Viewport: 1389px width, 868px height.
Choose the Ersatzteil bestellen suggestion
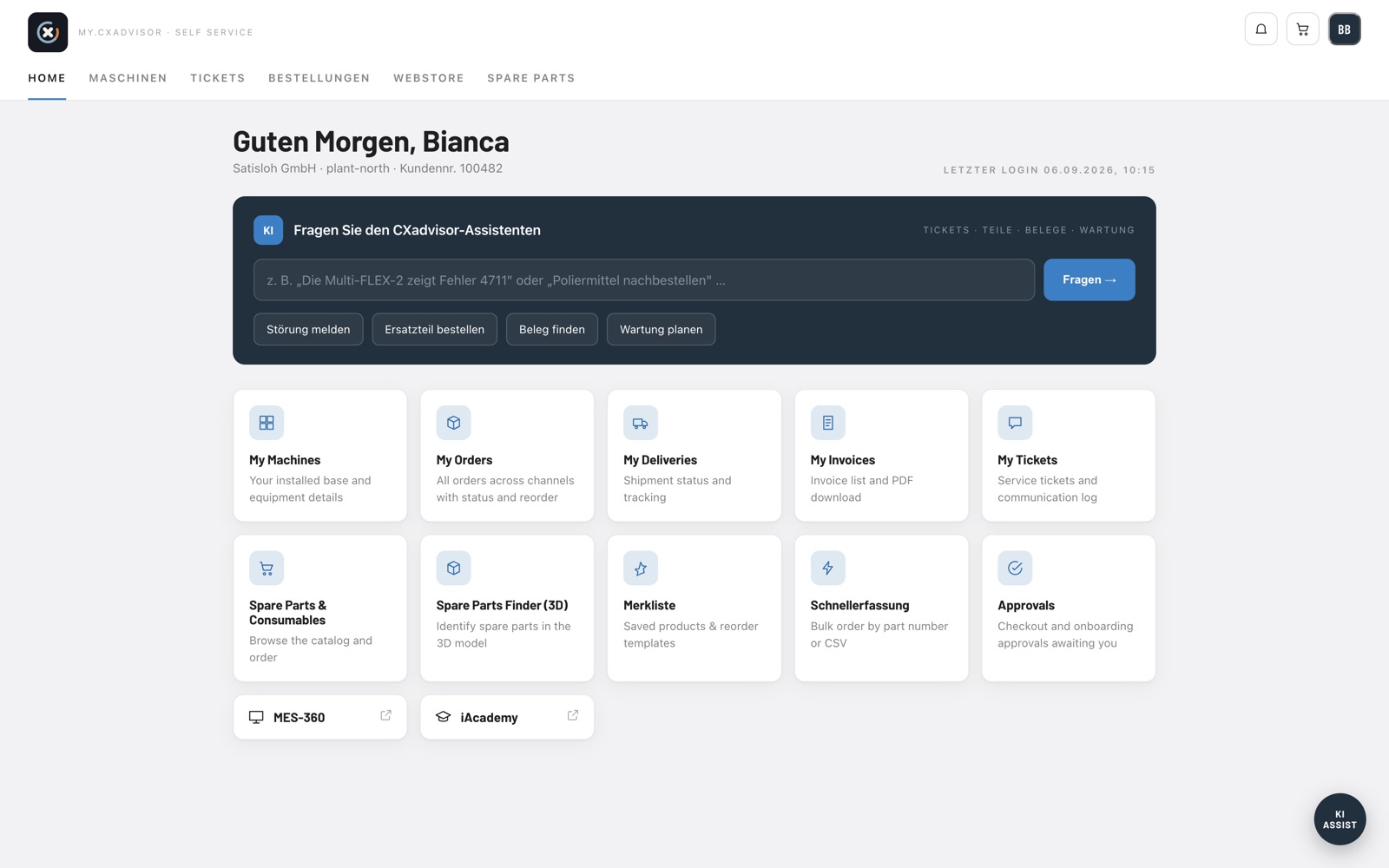coord(434,329)
